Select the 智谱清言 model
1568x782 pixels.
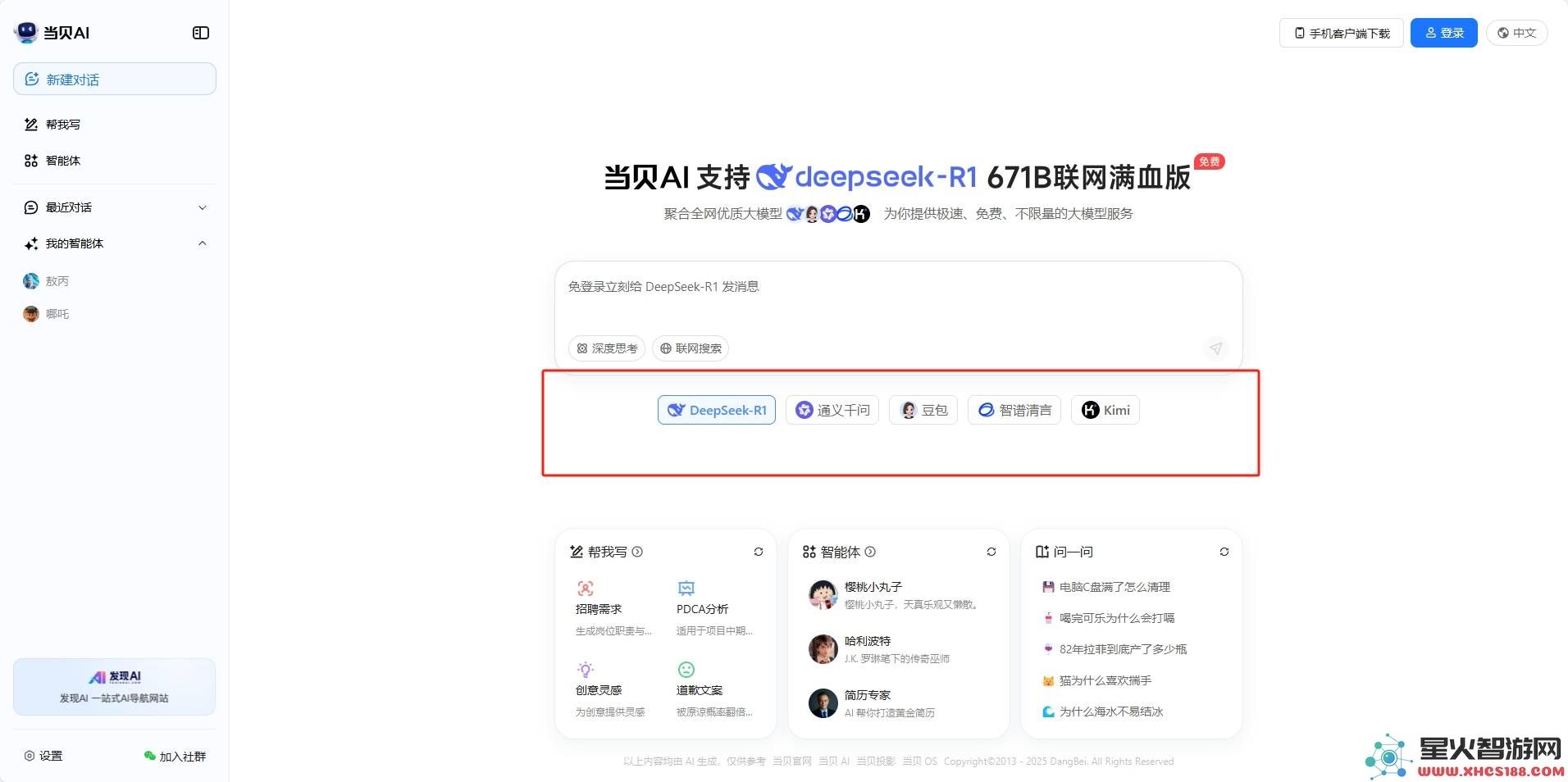pyautogui.click(x=1014, y=410)
